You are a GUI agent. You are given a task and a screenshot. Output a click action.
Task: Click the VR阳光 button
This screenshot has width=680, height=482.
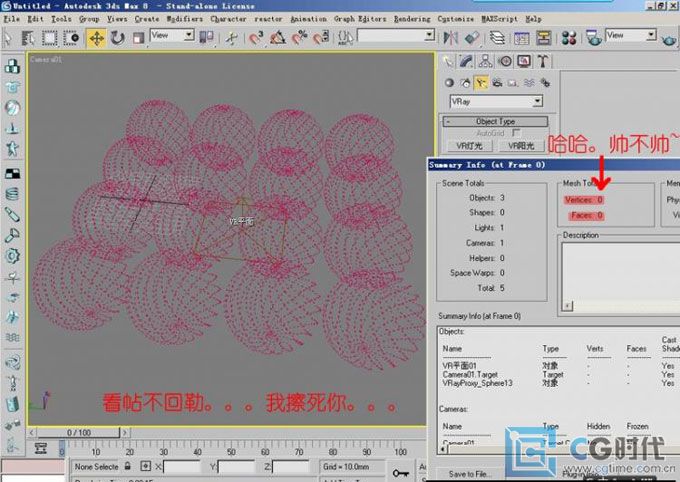tap(521, 146)
